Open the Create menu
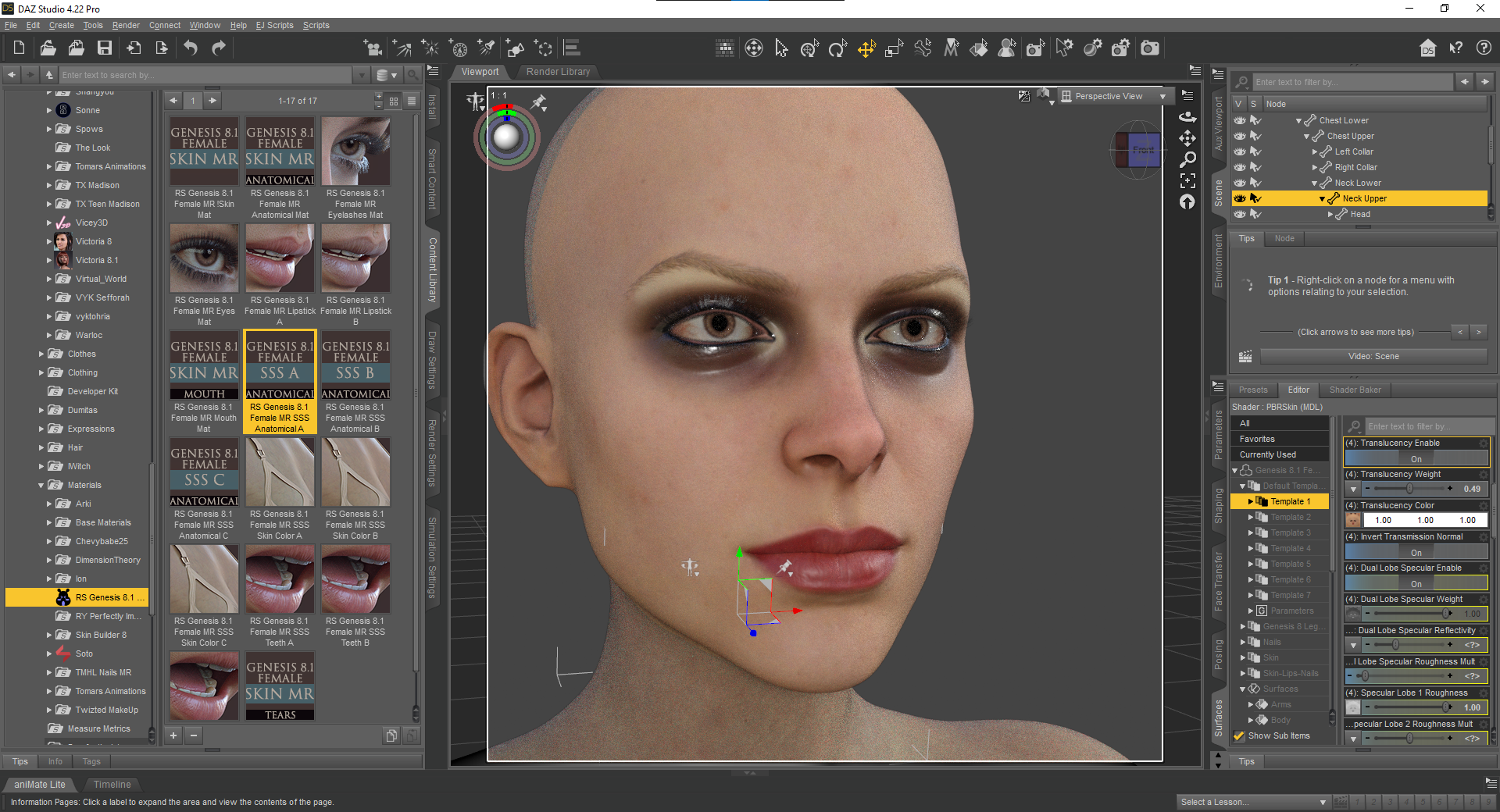Screen dimensions: 1500x812 pyautogui.click(x=61, y=25)
